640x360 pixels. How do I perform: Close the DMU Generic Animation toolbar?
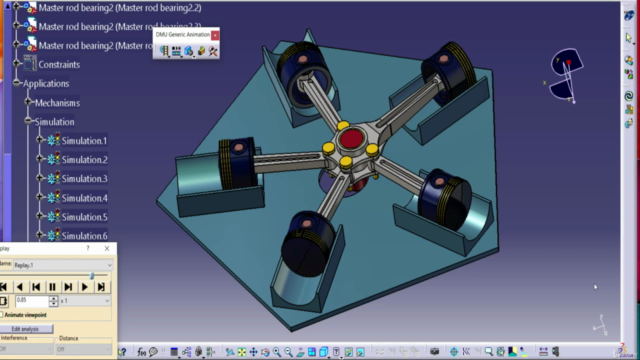click(215, 35)
